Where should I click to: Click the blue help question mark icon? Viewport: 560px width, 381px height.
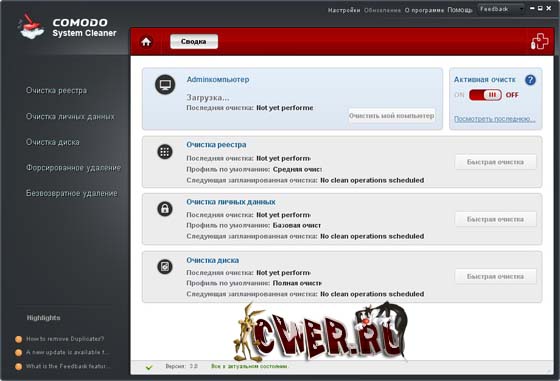[x=530, y=80]
